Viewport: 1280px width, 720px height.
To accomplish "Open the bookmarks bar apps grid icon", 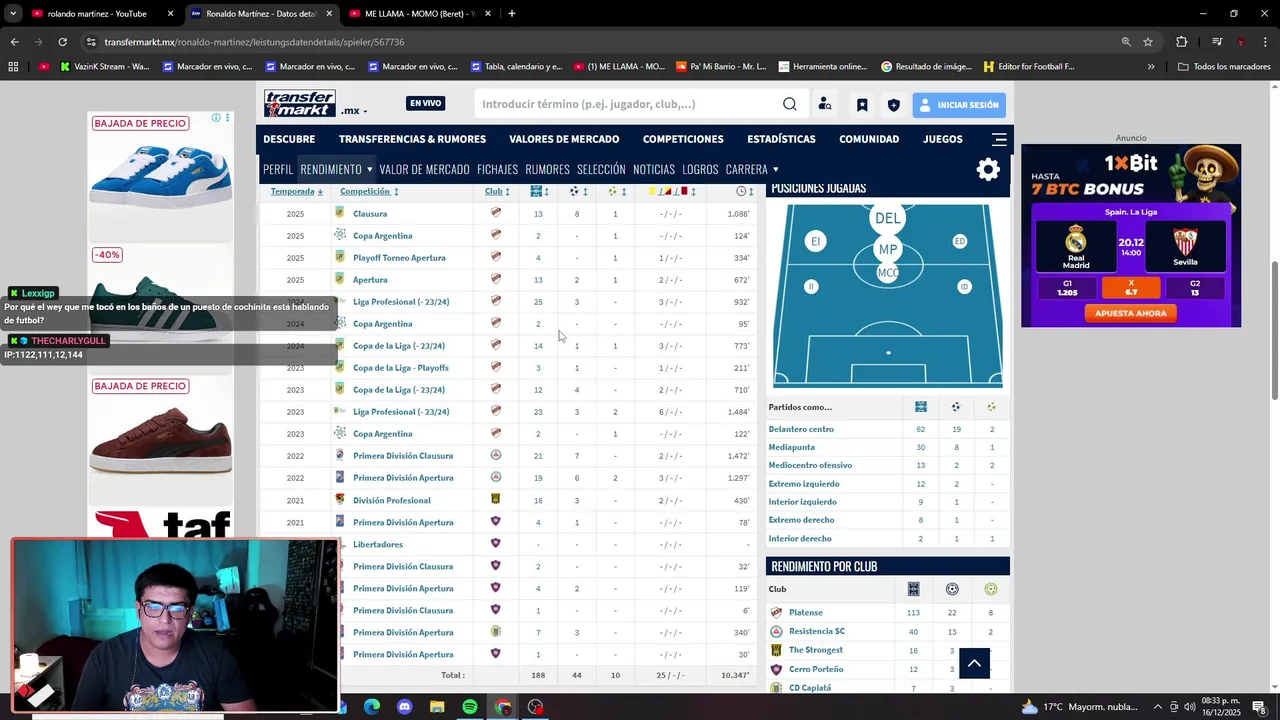I will 13,67.
